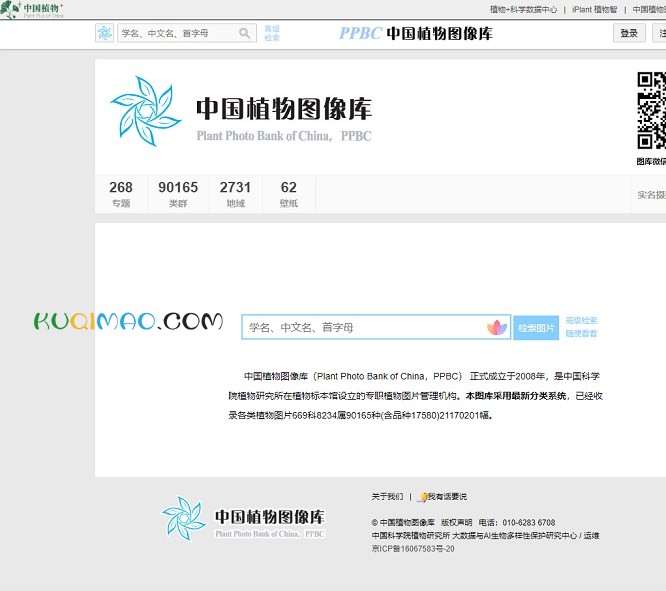Click the PPBC 中国植物图像库 header title
666x591 pixels.
click(416, 33)
